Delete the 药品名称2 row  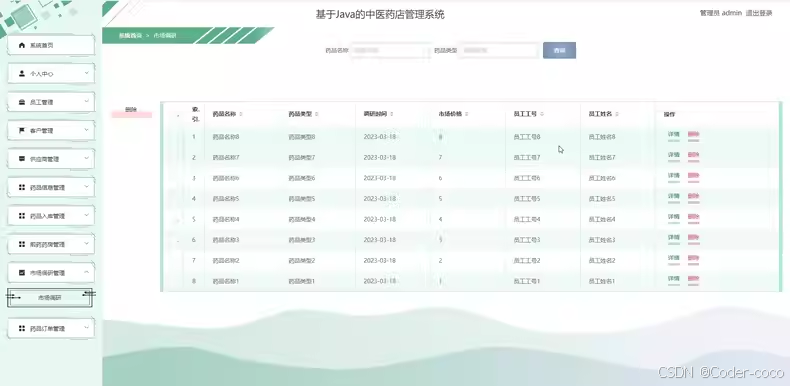(693, 259)
